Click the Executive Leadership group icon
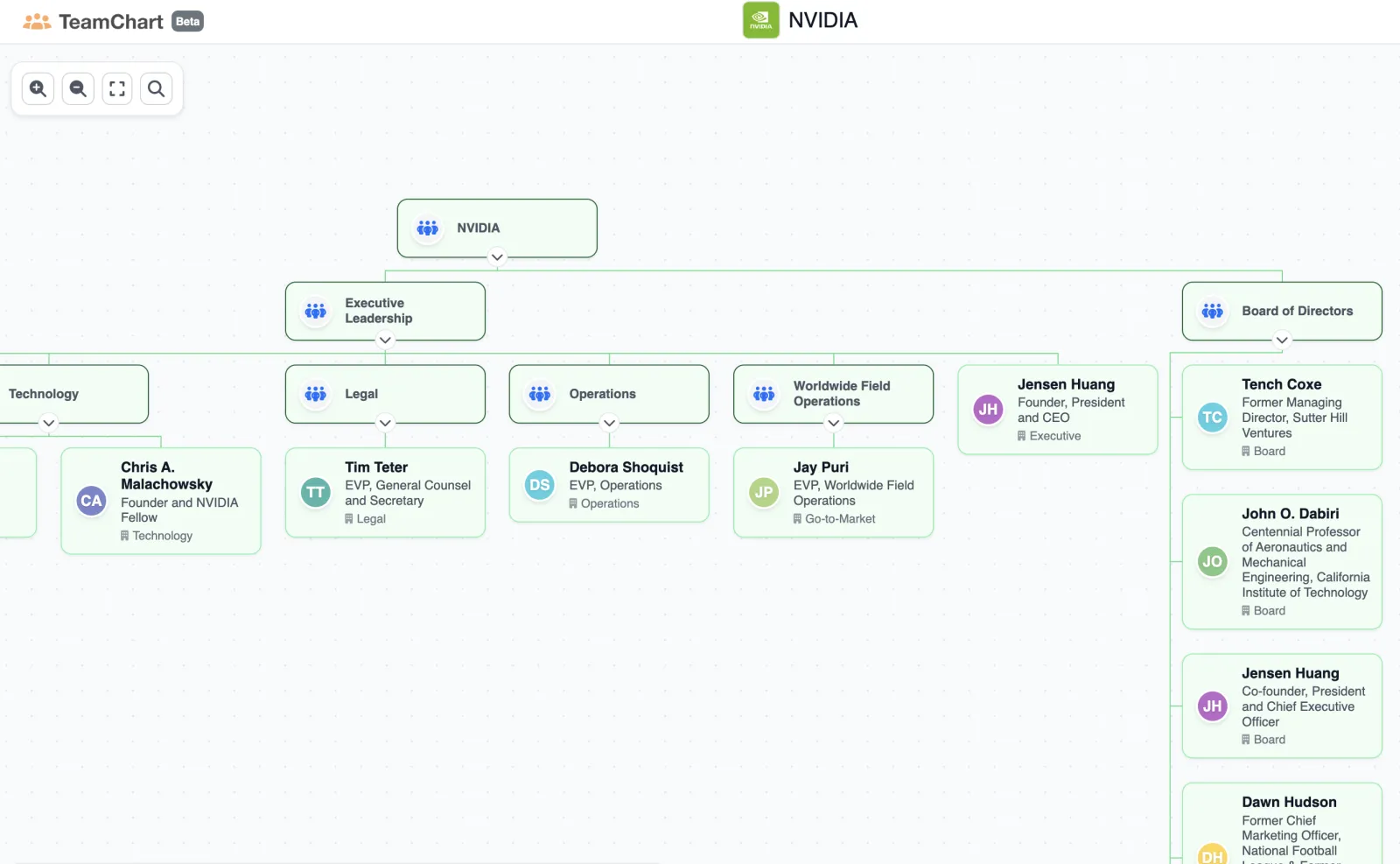 coord(316,312)
